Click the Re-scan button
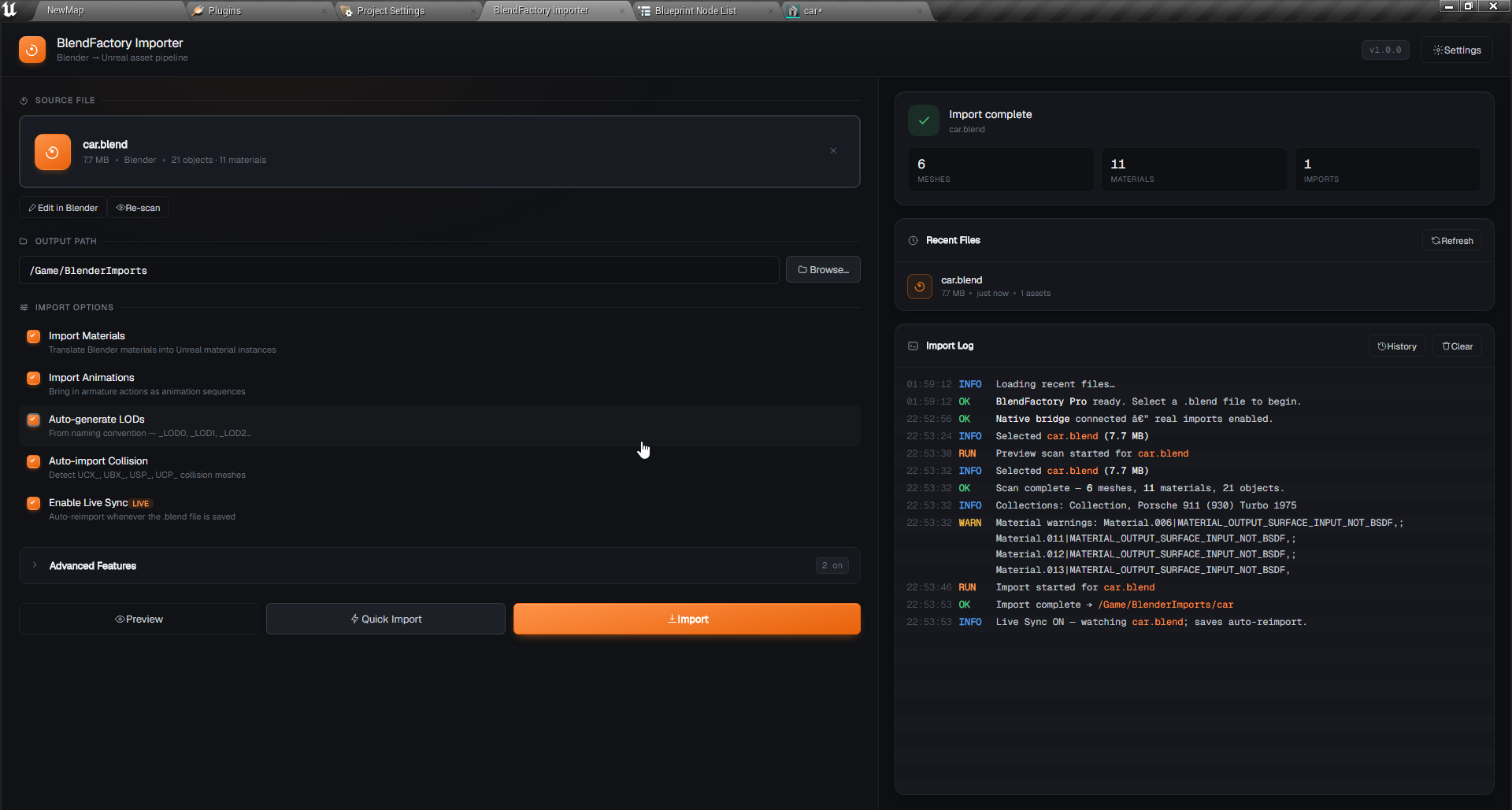This screenshot has width=1512, height=810. point(138,208)
